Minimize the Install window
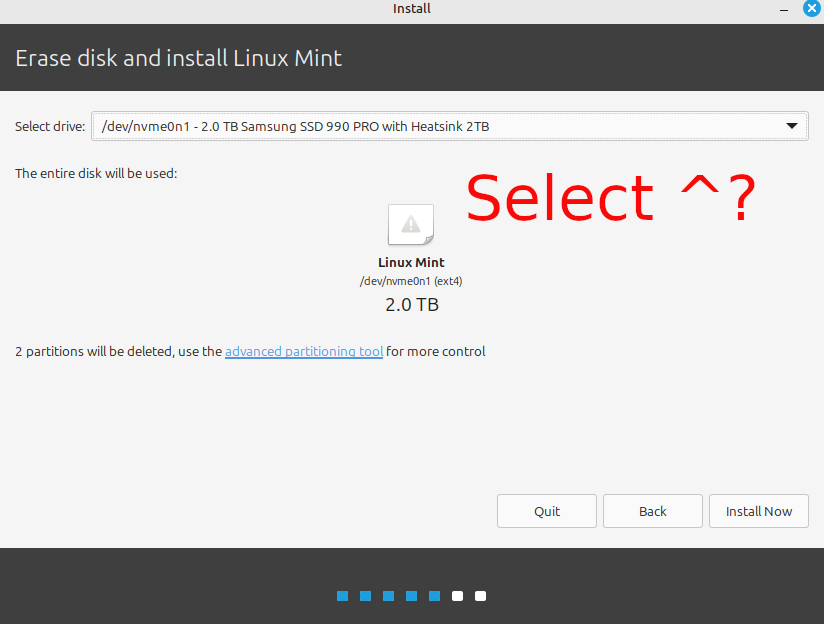 click(784, 9)
